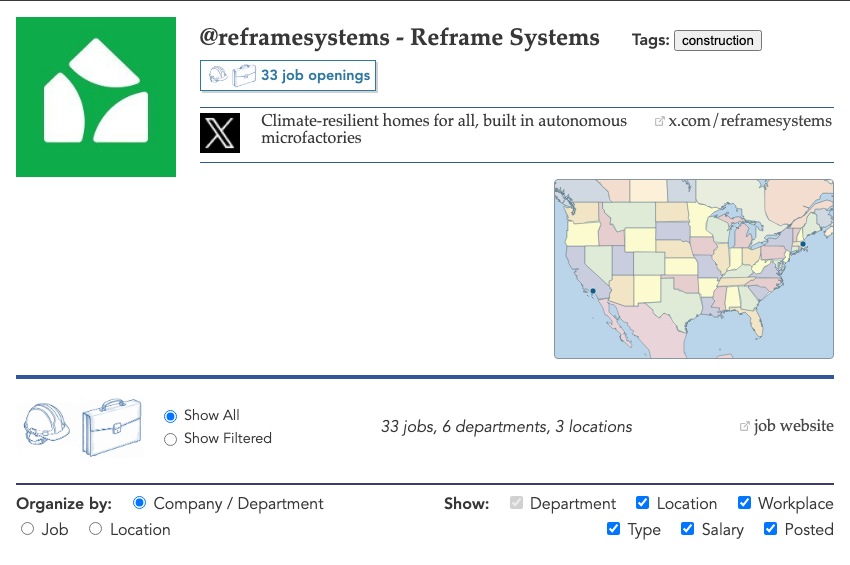Toggle the Workplace checkbox
The image size is (850, 565).
744,503
